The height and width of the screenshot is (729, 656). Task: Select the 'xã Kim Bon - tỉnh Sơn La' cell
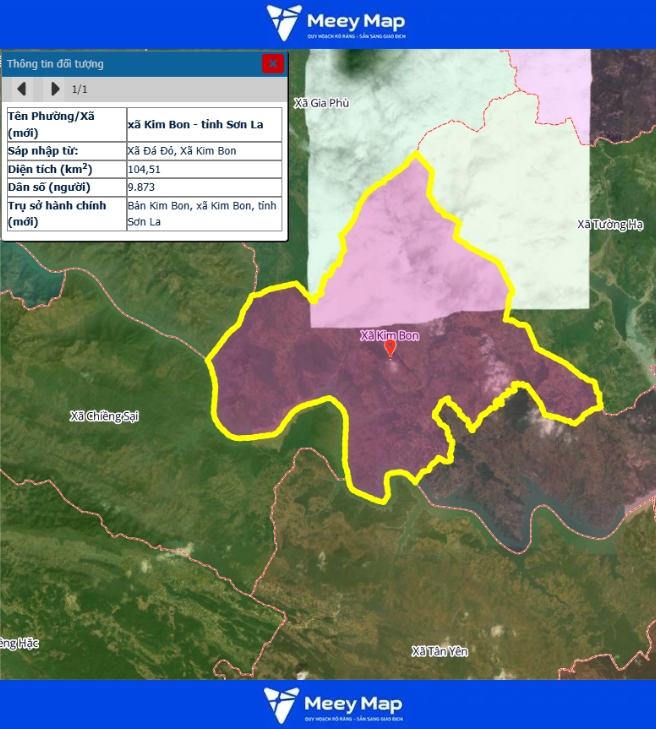(x=204, y=125)
